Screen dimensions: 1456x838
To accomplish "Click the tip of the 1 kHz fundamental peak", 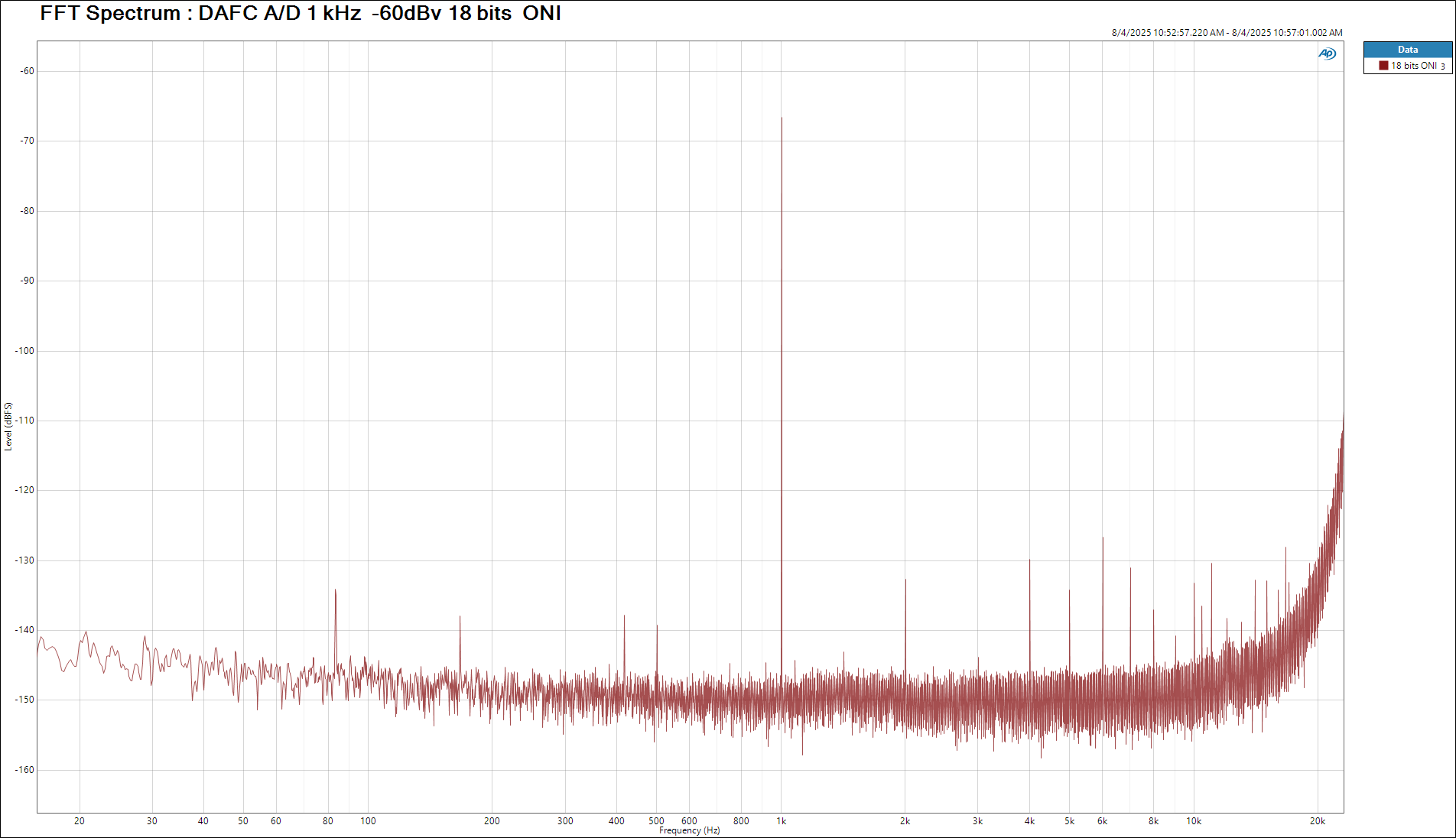I will click(x=782, y=119).
